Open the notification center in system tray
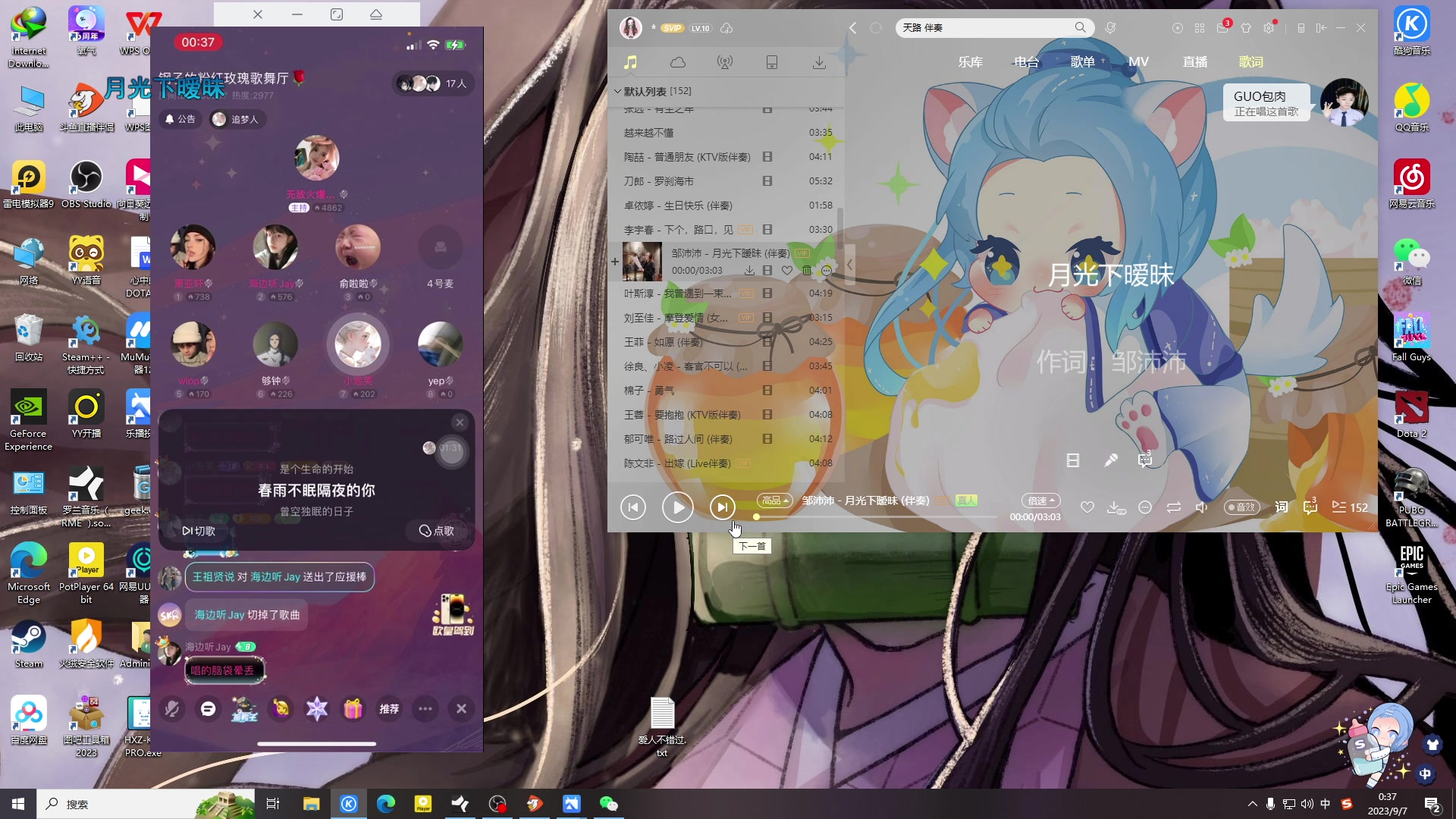The width and height of the screenshot is (1456, 819). [x=1432, y=804]
